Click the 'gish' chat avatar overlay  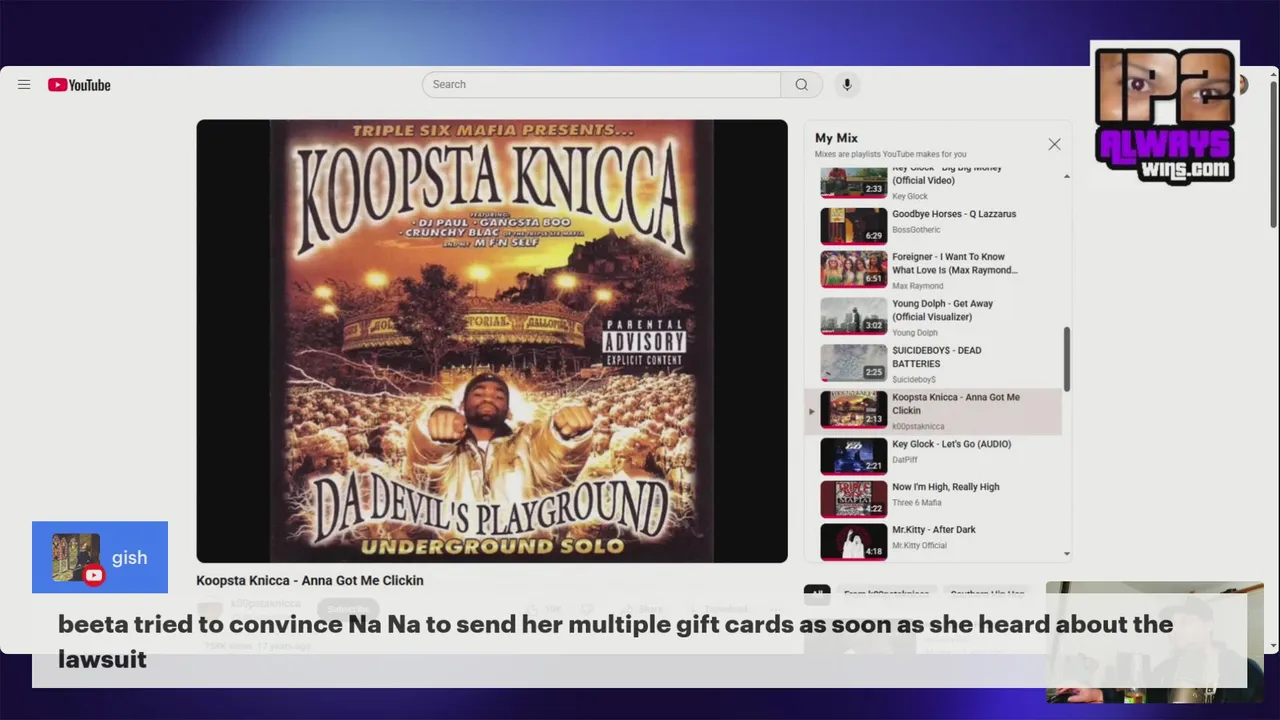[x=76, y=558]
